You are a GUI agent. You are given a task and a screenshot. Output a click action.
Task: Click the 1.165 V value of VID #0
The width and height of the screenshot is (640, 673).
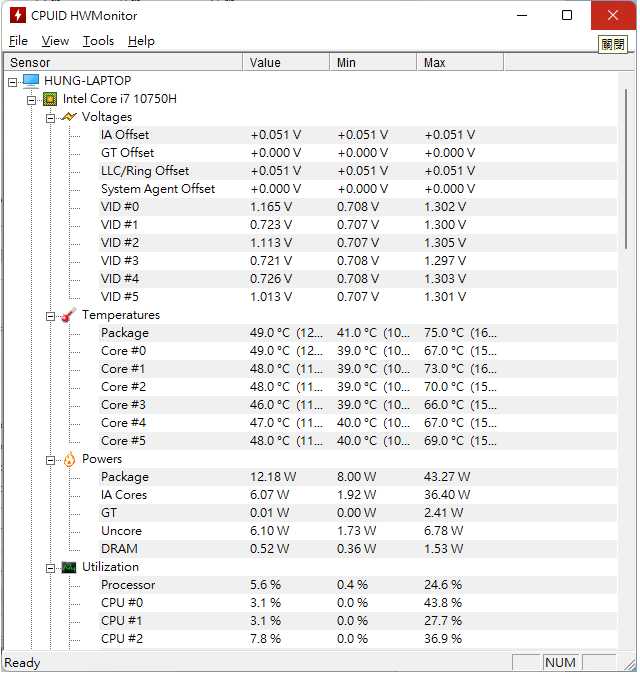point(271,207)
